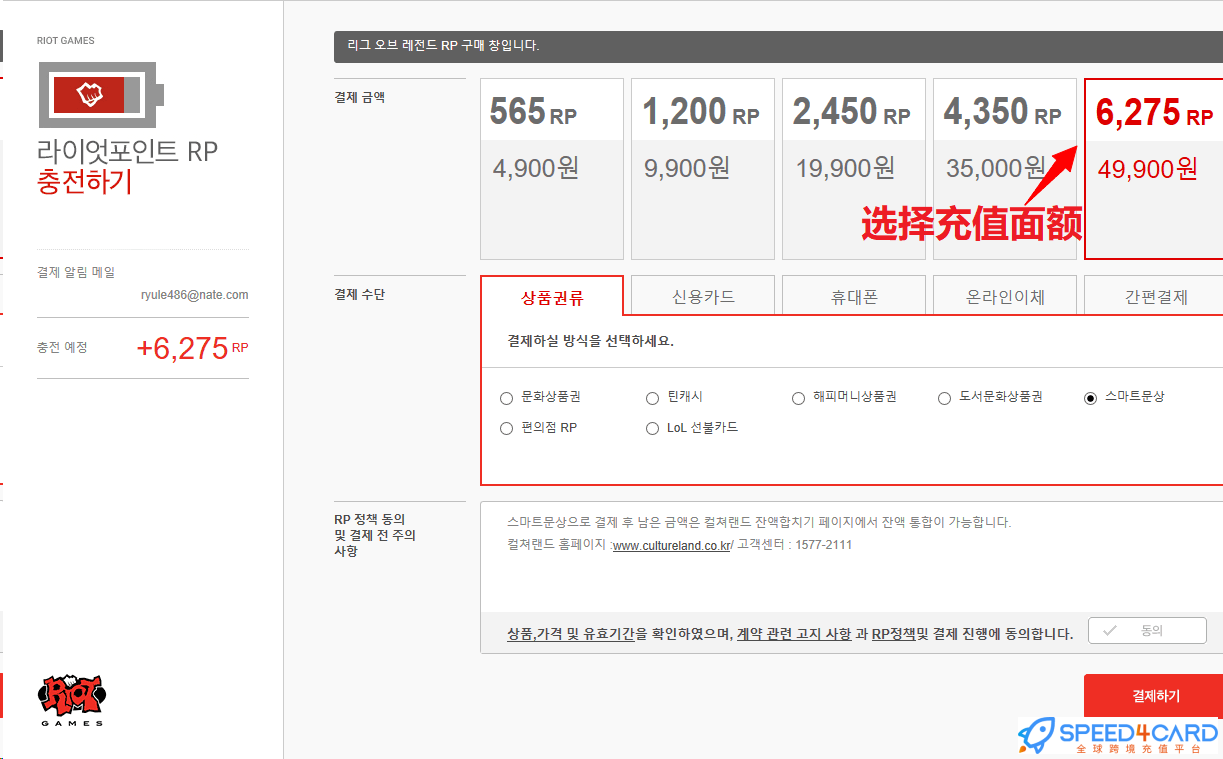Open the 계약 관련 고지 사항 link
The image size is (1223, 759).
[x=794, y=634]
